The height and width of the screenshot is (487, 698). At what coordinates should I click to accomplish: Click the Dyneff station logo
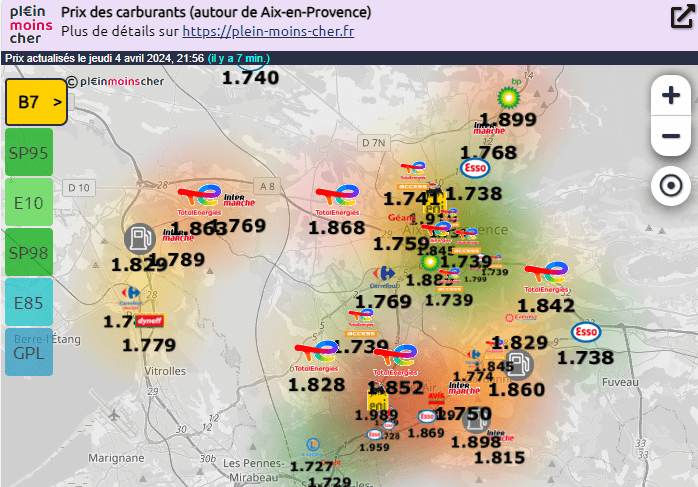(149, 321)
